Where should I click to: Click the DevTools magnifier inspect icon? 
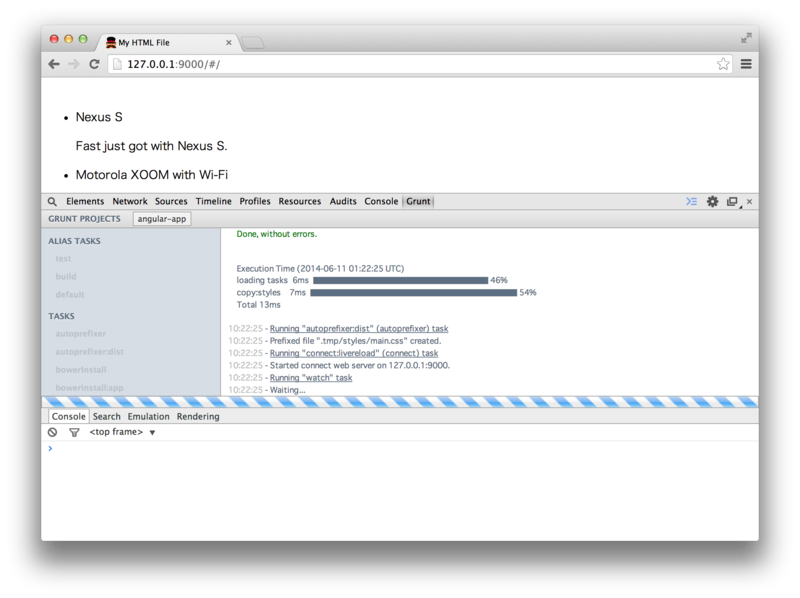point(52,202)
